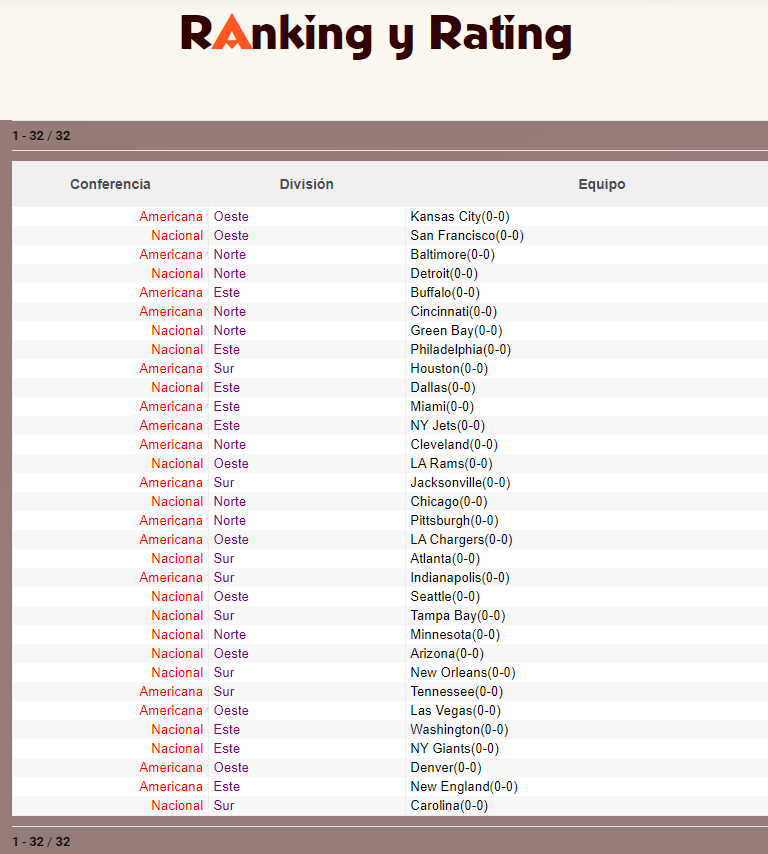Click Sur division in the Tampa Bay row
Viewport: 768px width, 854px height.
tap(224, 615)
